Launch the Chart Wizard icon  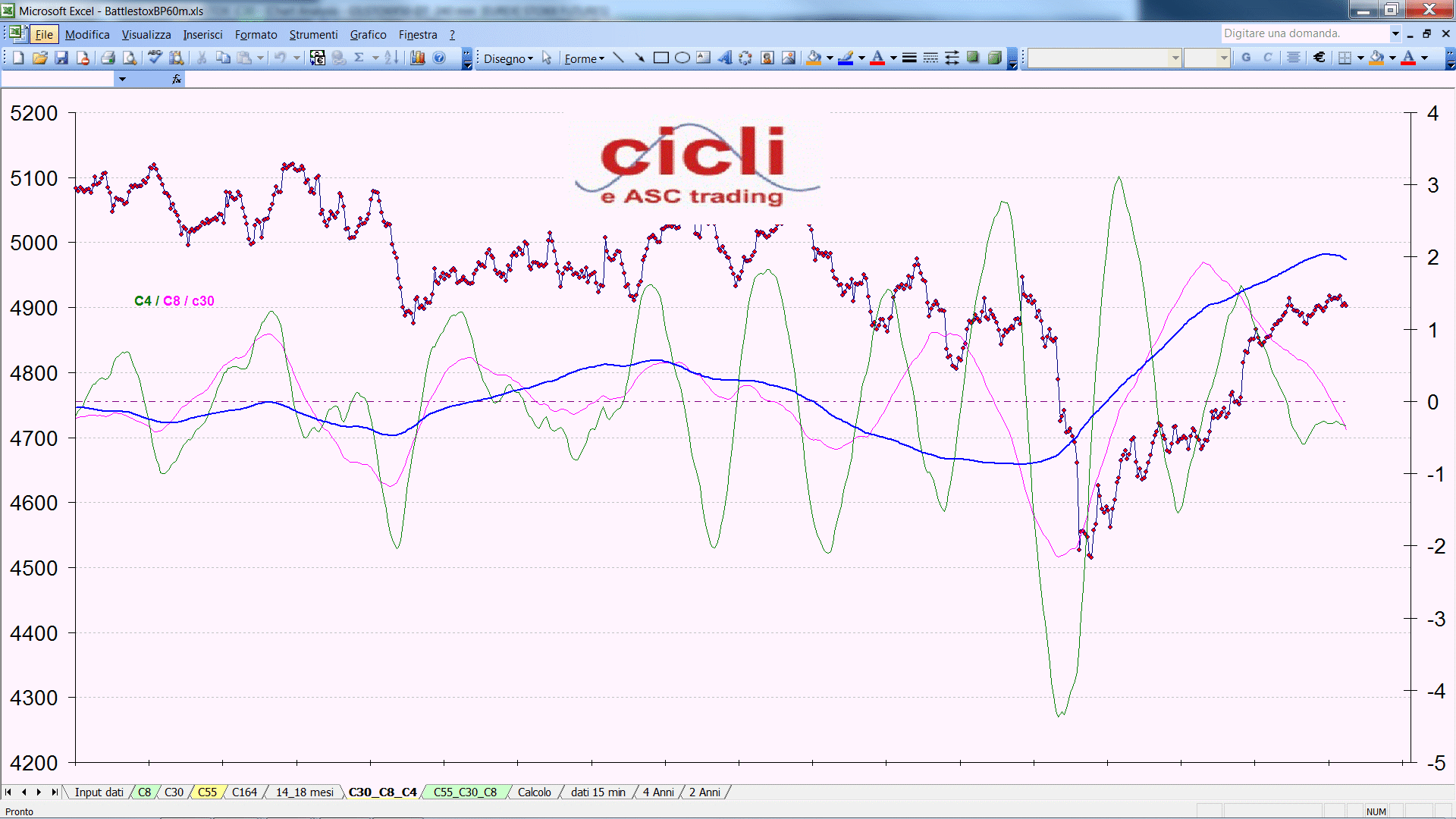click(x=418, y=58)
